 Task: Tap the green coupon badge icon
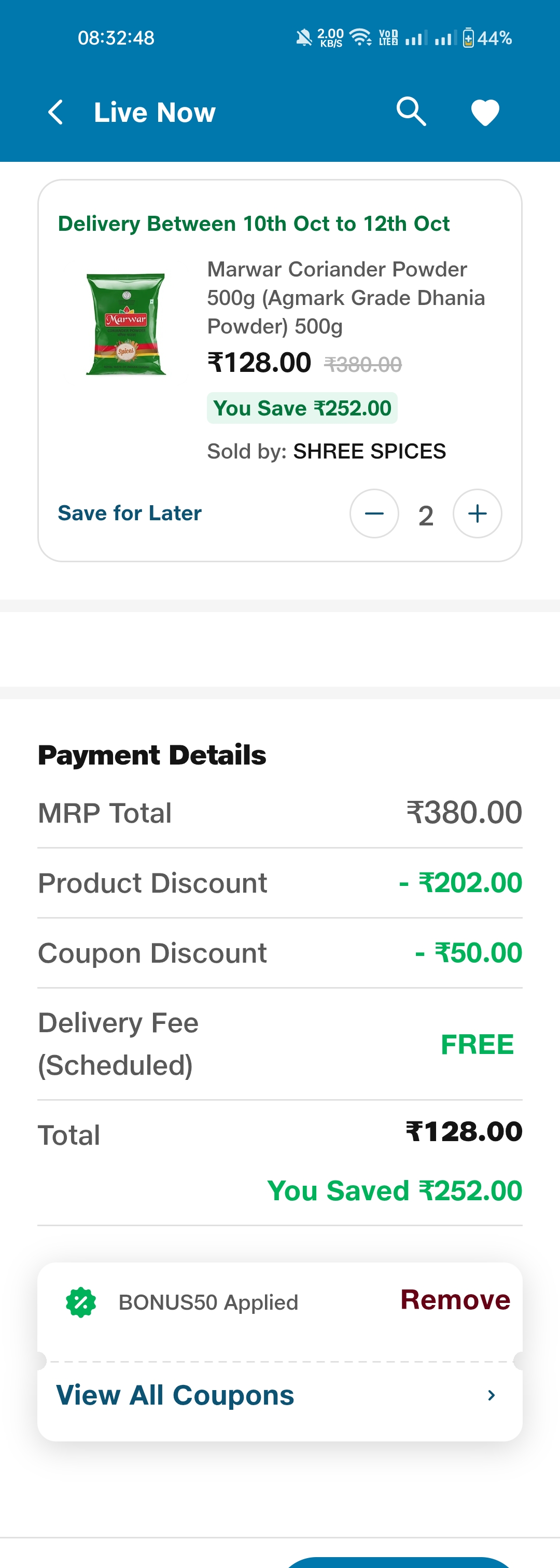81,1302
